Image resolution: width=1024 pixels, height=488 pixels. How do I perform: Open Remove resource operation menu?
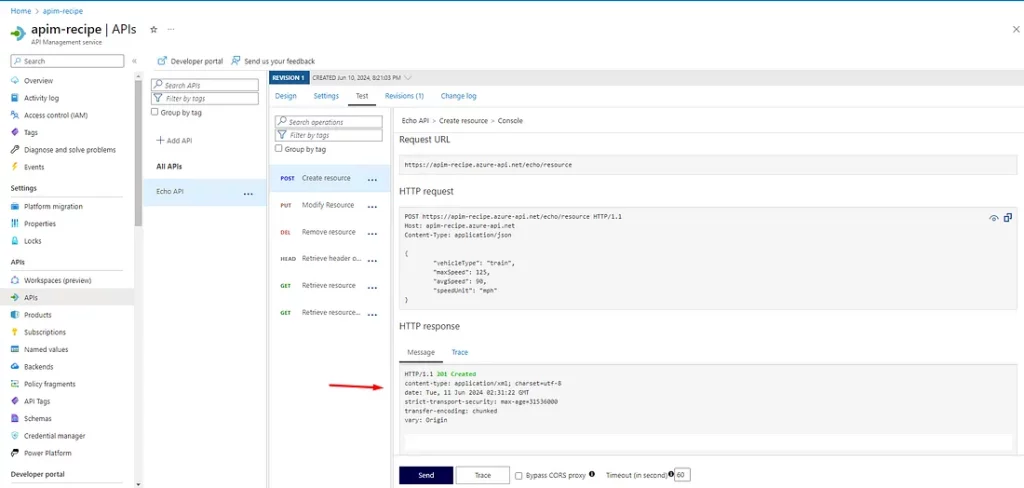click(372, 234)
